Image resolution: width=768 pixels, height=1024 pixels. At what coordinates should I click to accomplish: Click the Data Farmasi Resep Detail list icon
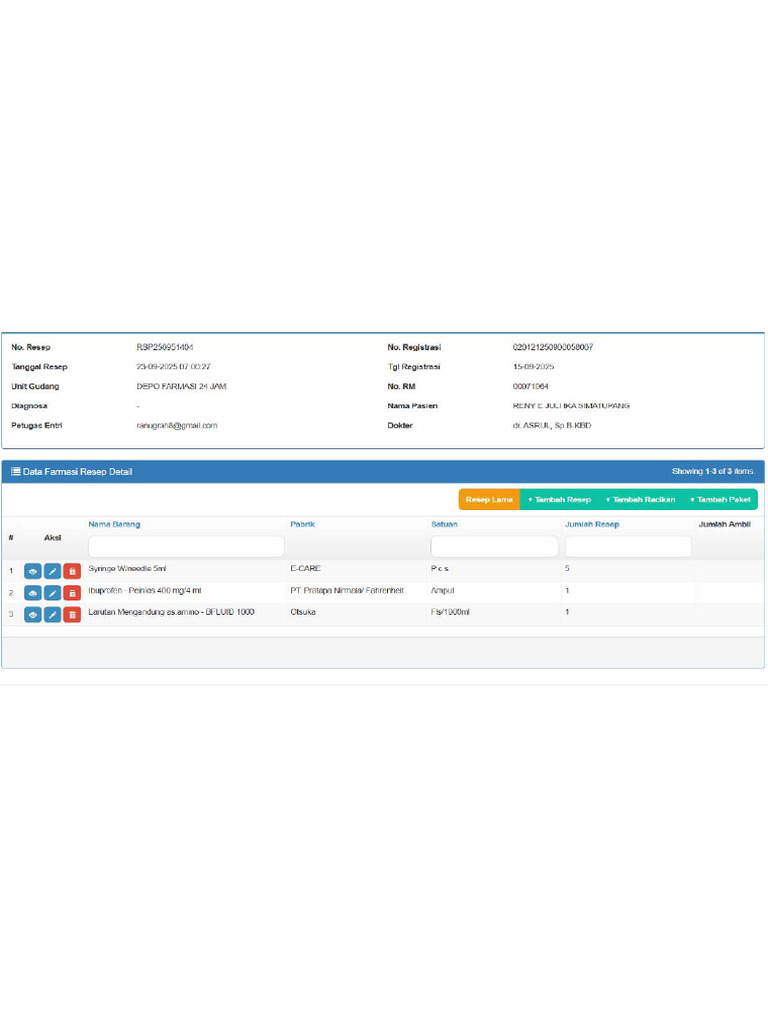[16, 472]
